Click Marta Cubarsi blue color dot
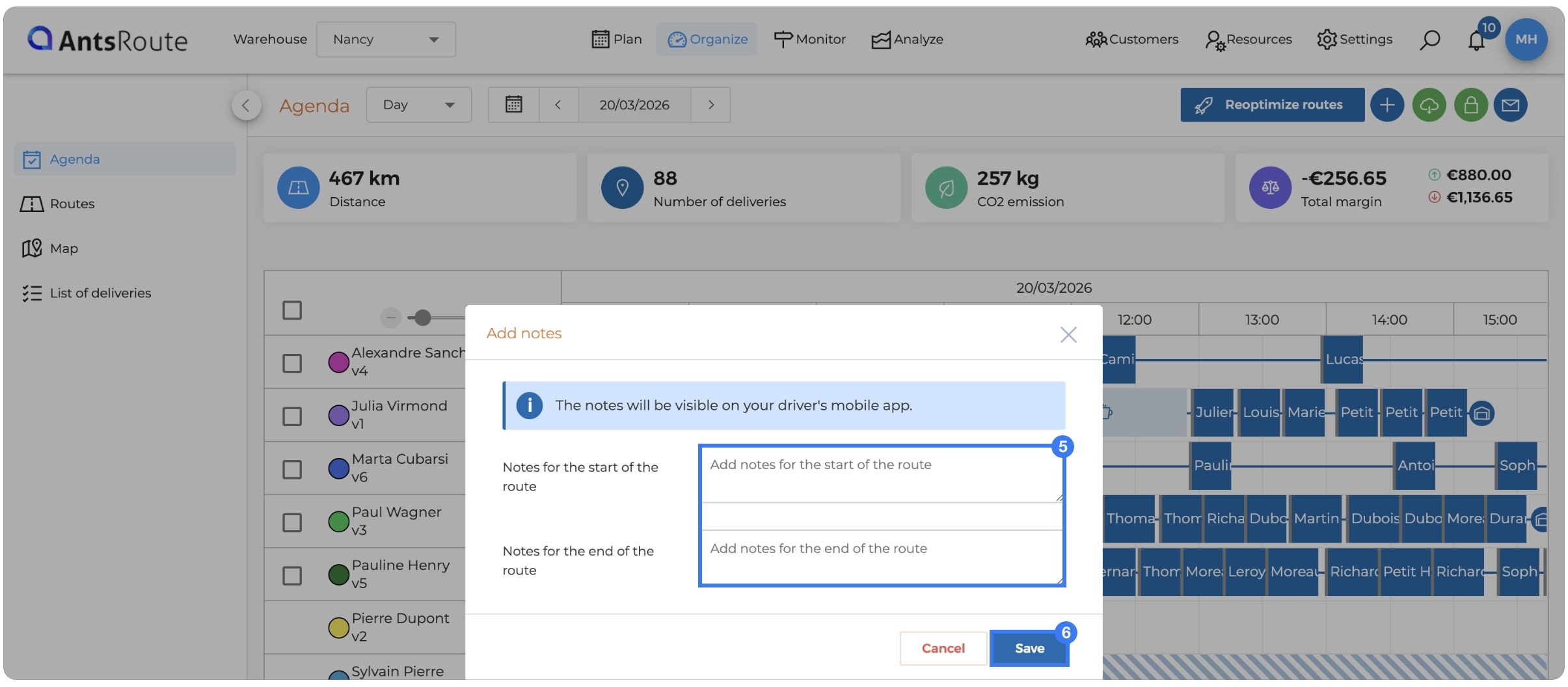Image resolution: width=1568 pixels, height=687 pixels. tap(338, 468)
